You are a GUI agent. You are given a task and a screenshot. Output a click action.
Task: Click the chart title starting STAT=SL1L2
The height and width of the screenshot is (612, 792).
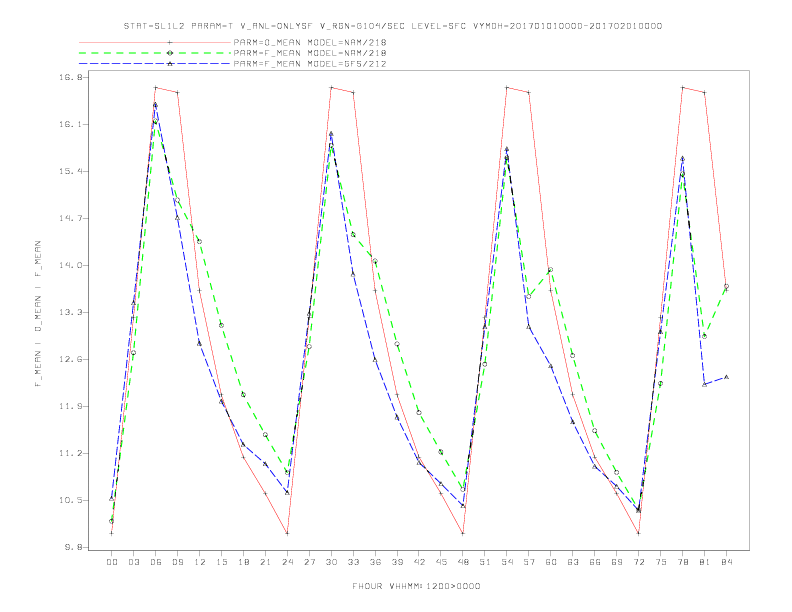393,26
